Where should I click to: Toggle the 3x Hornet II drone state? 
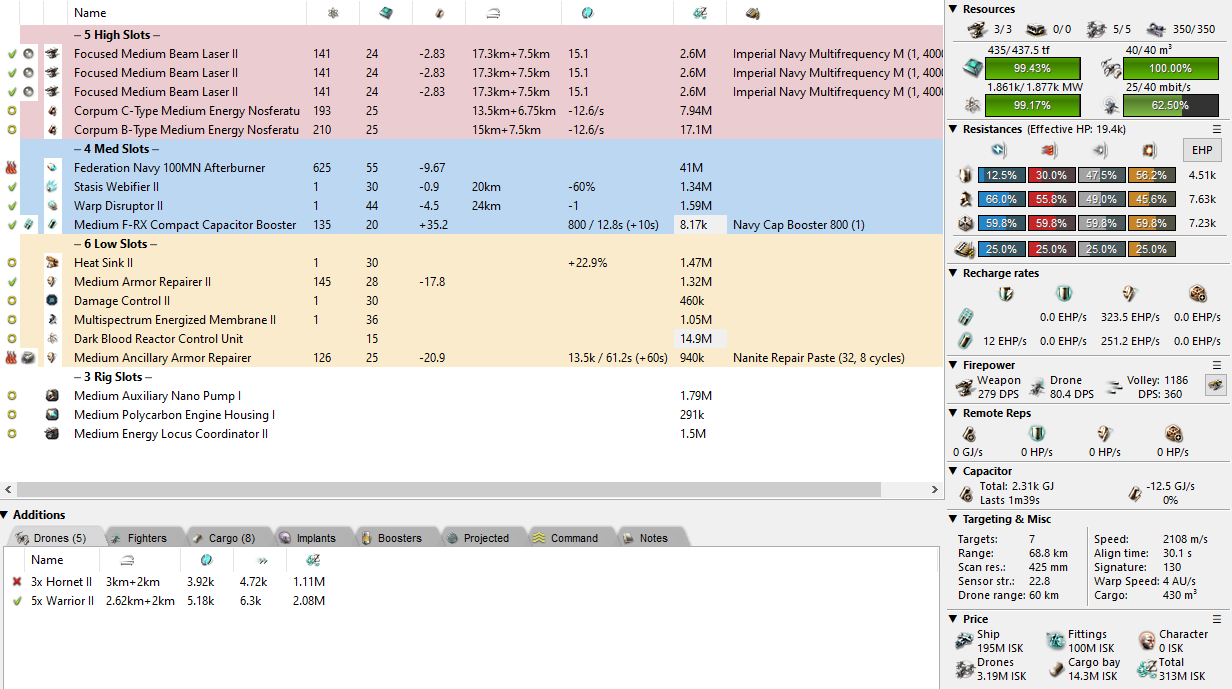point(16,582)
